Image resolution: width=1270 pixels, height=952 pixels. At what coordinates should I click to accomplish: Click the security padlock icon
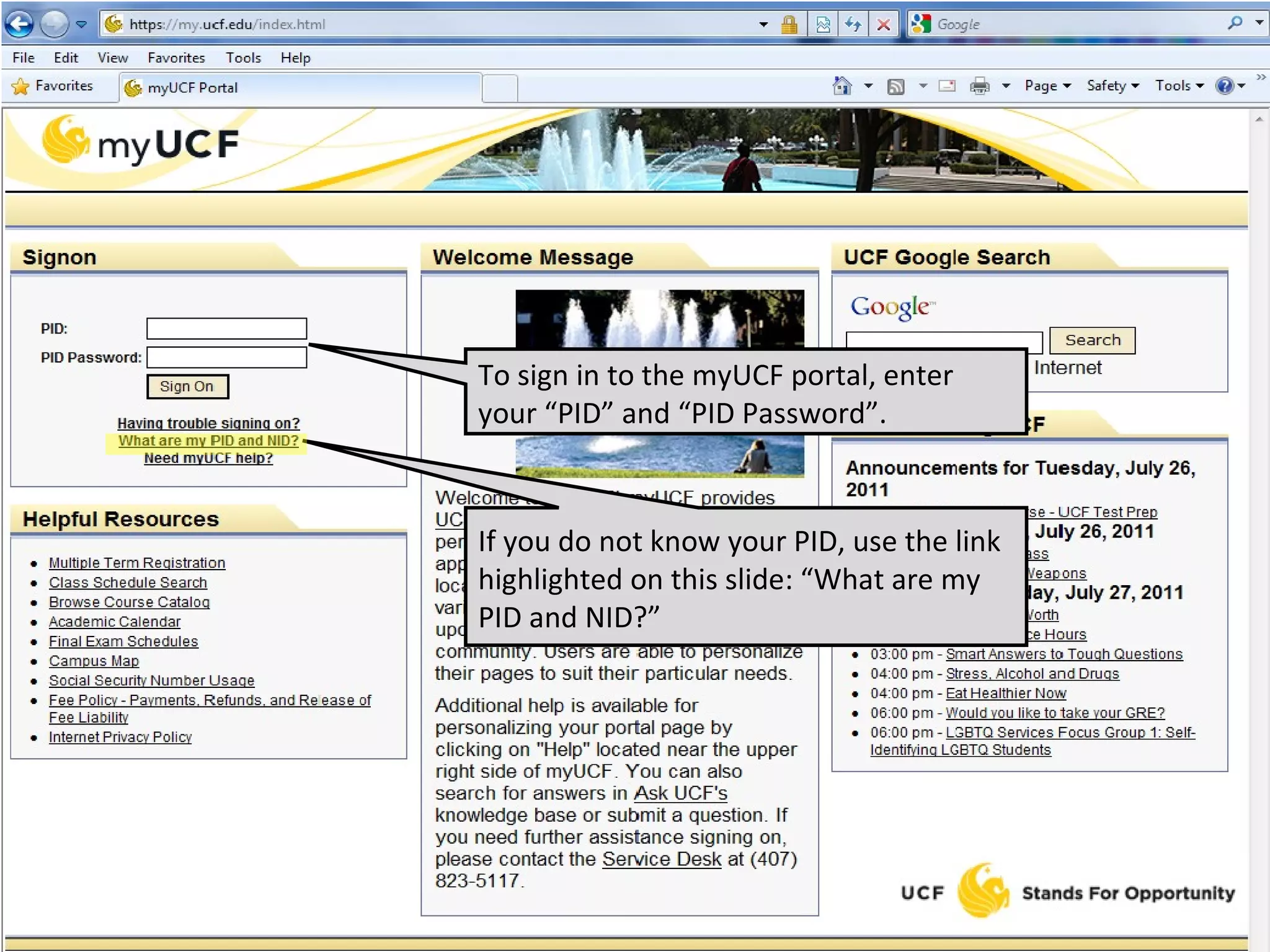coord(789,25)
